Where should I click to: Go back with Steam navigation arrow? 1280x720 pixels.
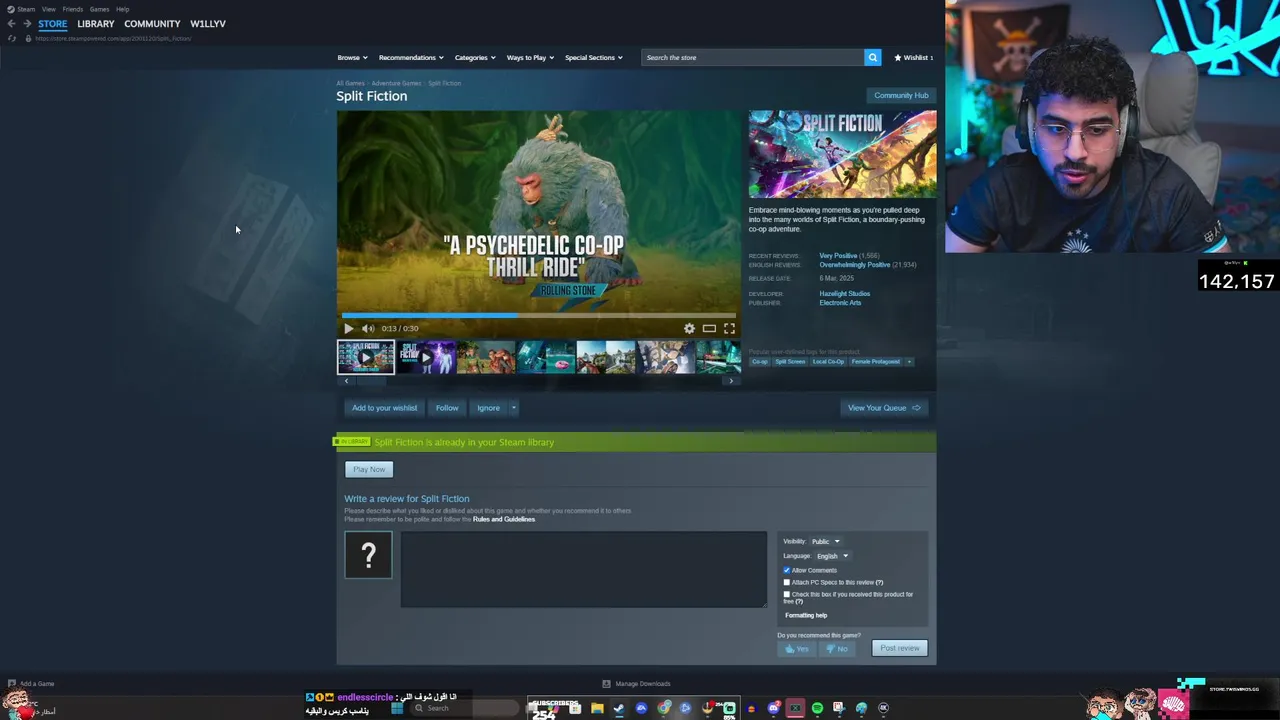click(x=11, y=24)
